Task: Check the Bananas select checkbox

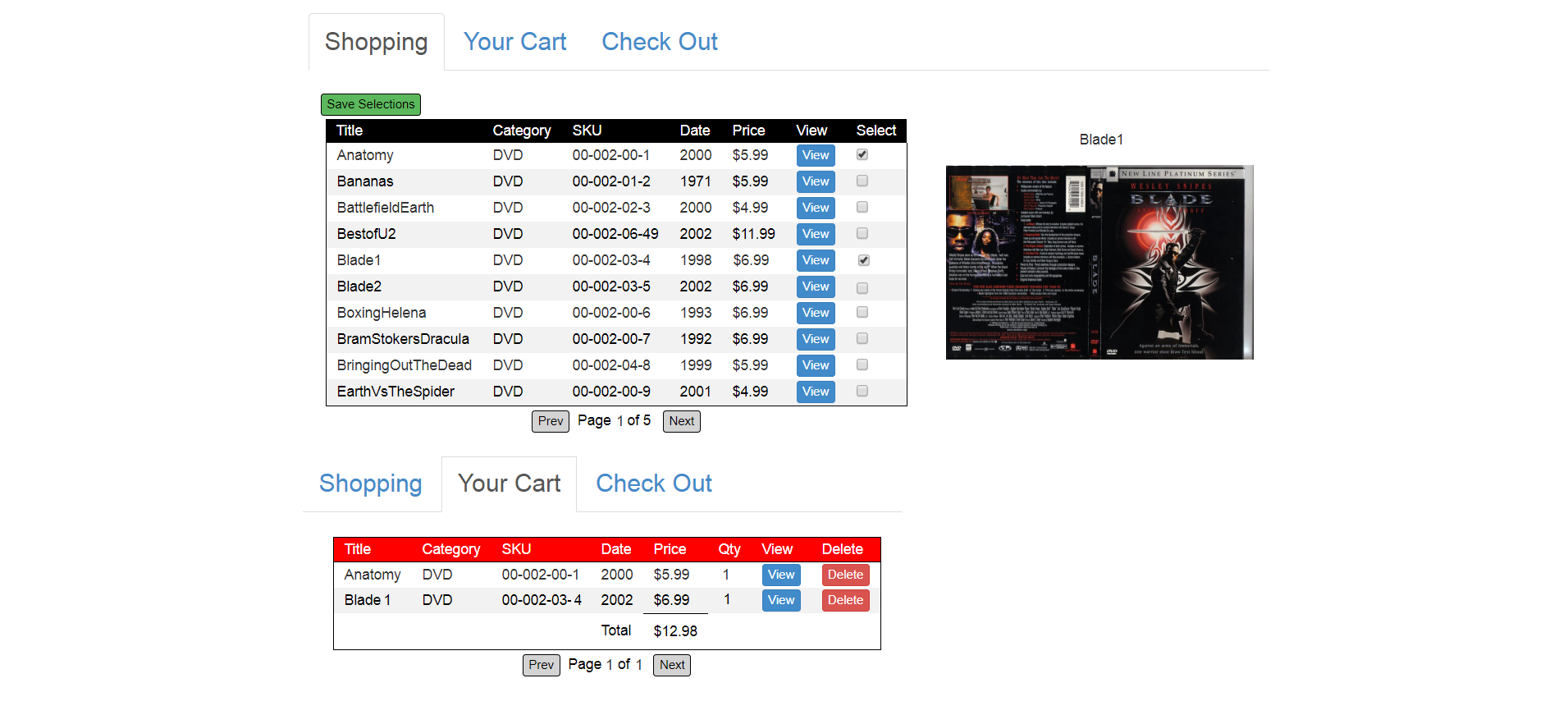Action: [x=862, y=181]
